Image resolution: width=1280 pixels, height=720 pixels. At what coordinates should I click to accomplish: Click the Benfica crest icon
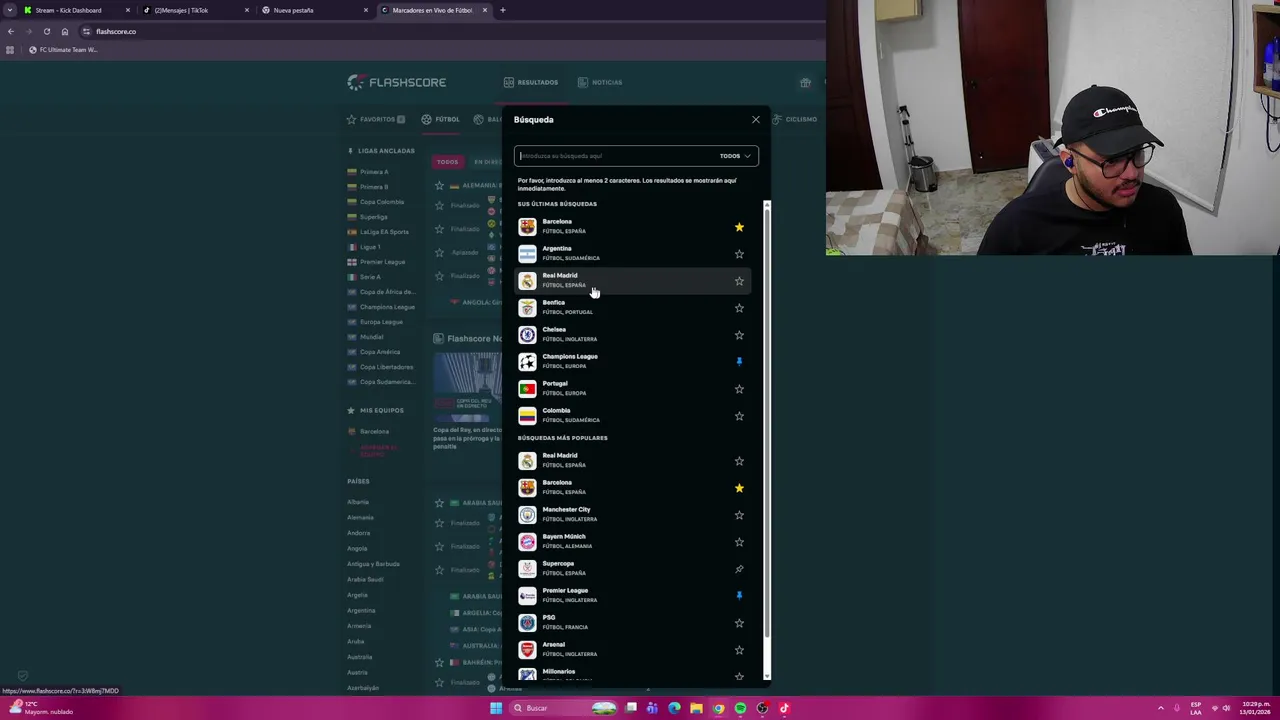coord(527,308)
